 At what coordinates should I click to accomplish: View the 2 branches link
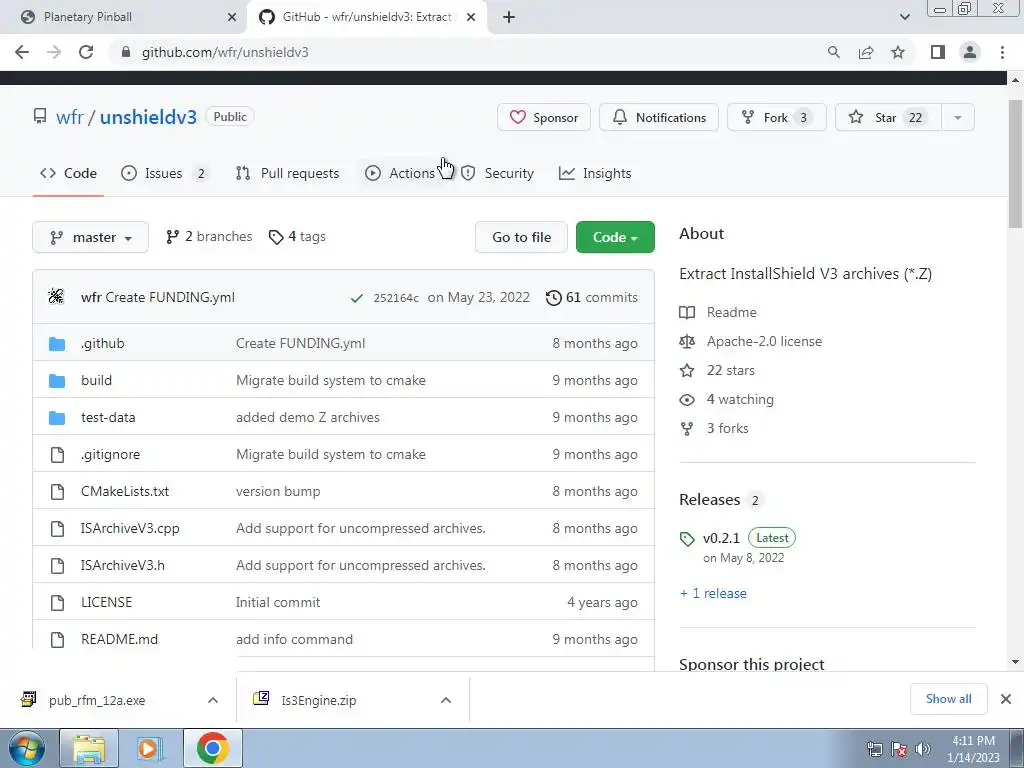coord(209,236)
